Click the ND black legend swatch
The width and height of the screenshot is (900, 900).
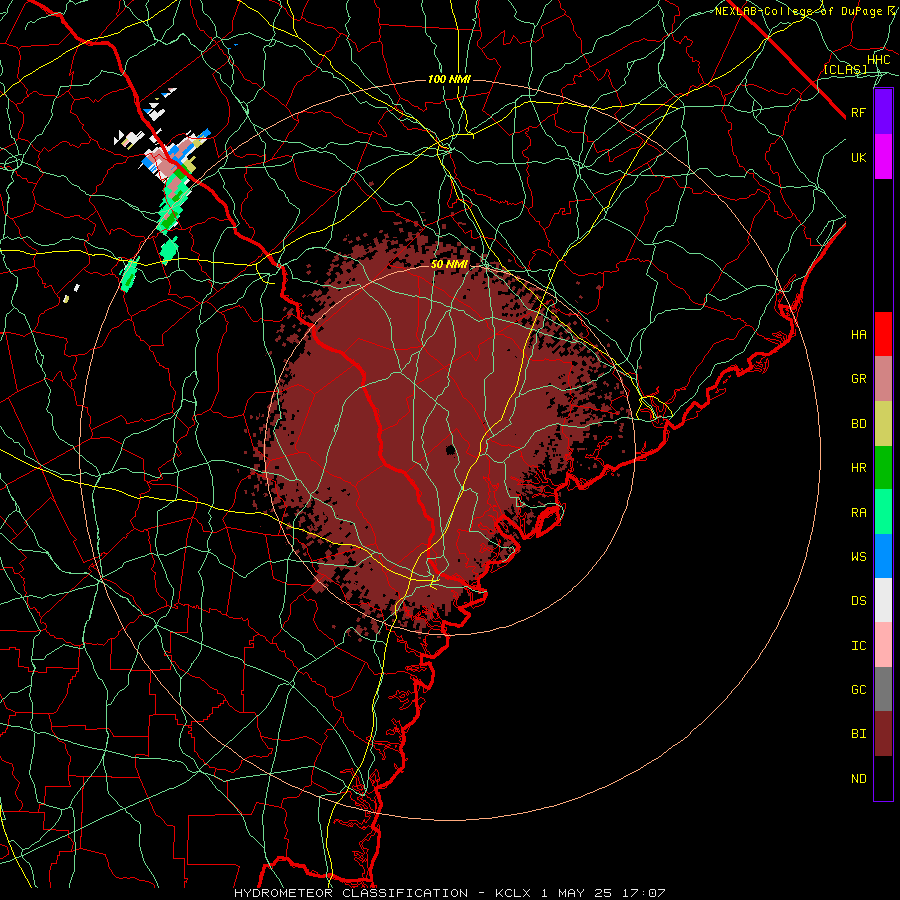coord(883,778)
